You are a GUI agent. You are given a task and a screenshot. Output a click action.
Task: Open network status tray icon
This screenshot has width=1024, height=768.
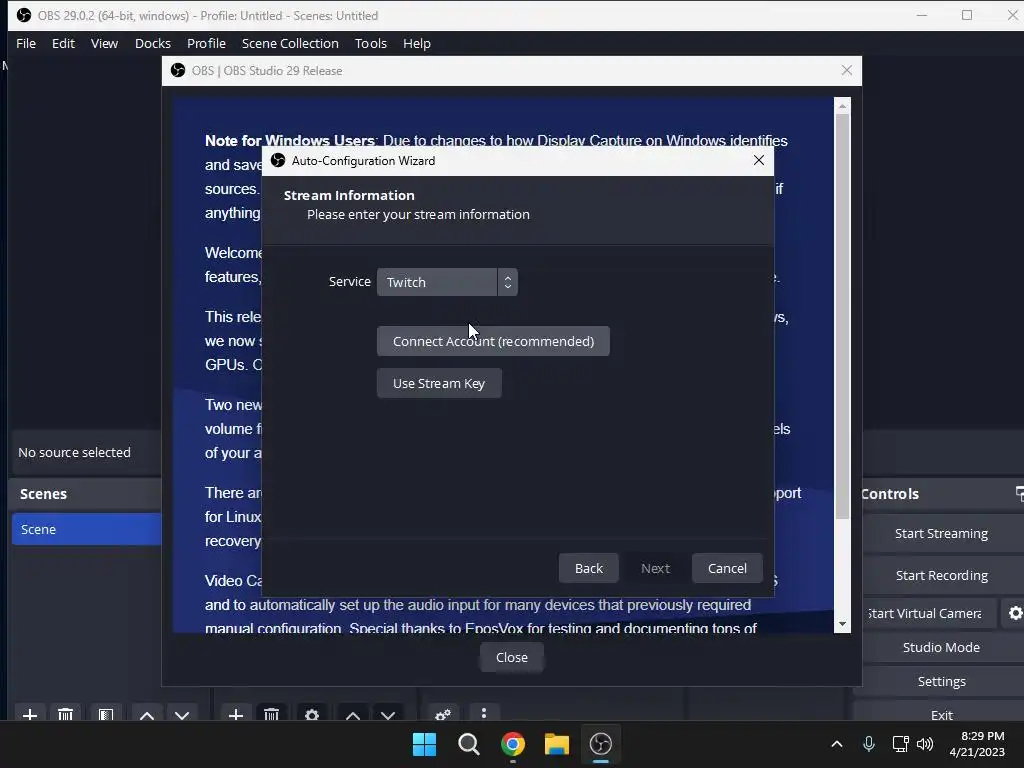point(901,744)
